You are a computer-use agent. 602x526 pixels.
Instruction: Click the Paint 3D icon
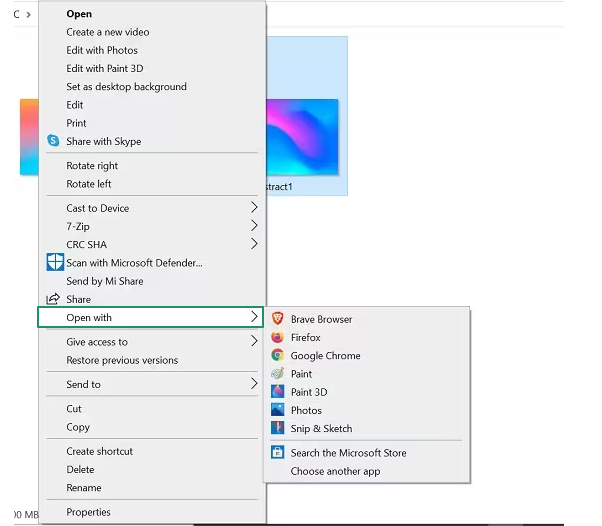point(278,391)
